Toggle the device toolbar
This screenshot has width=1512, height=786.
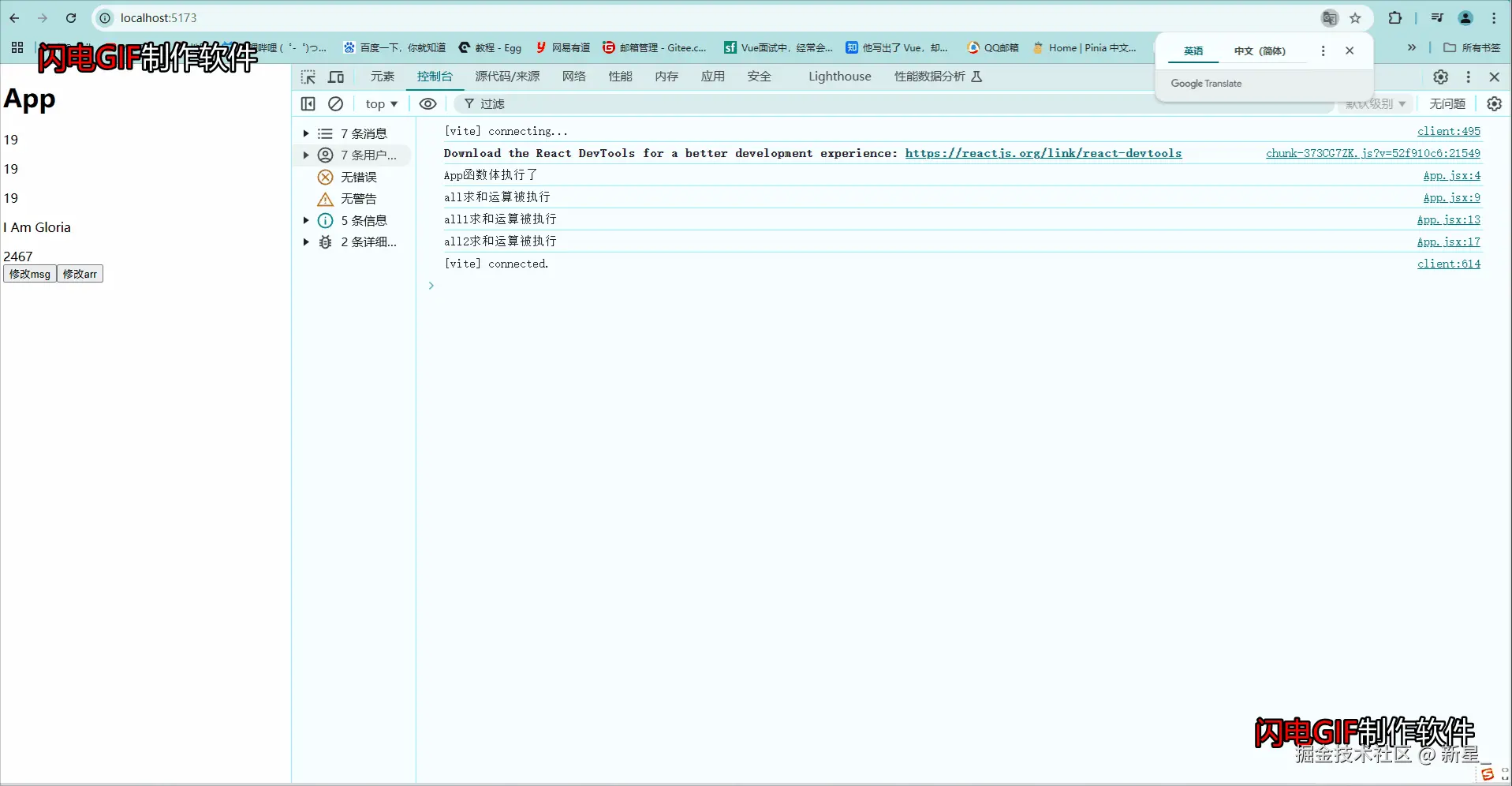(x=335, y=77)
